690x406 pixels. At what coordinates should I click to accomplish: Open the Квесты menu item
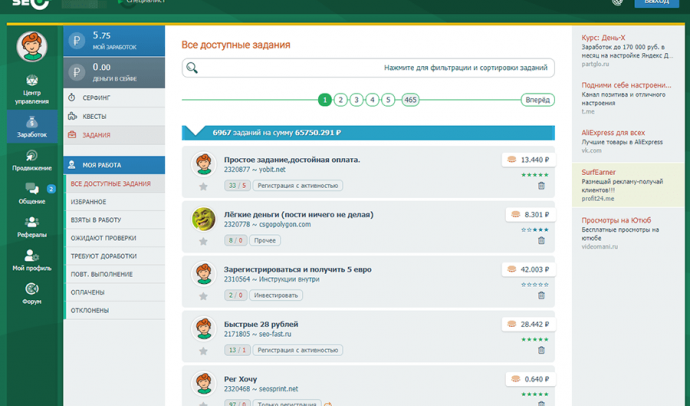pyautogui.click(x=114, y=117)
